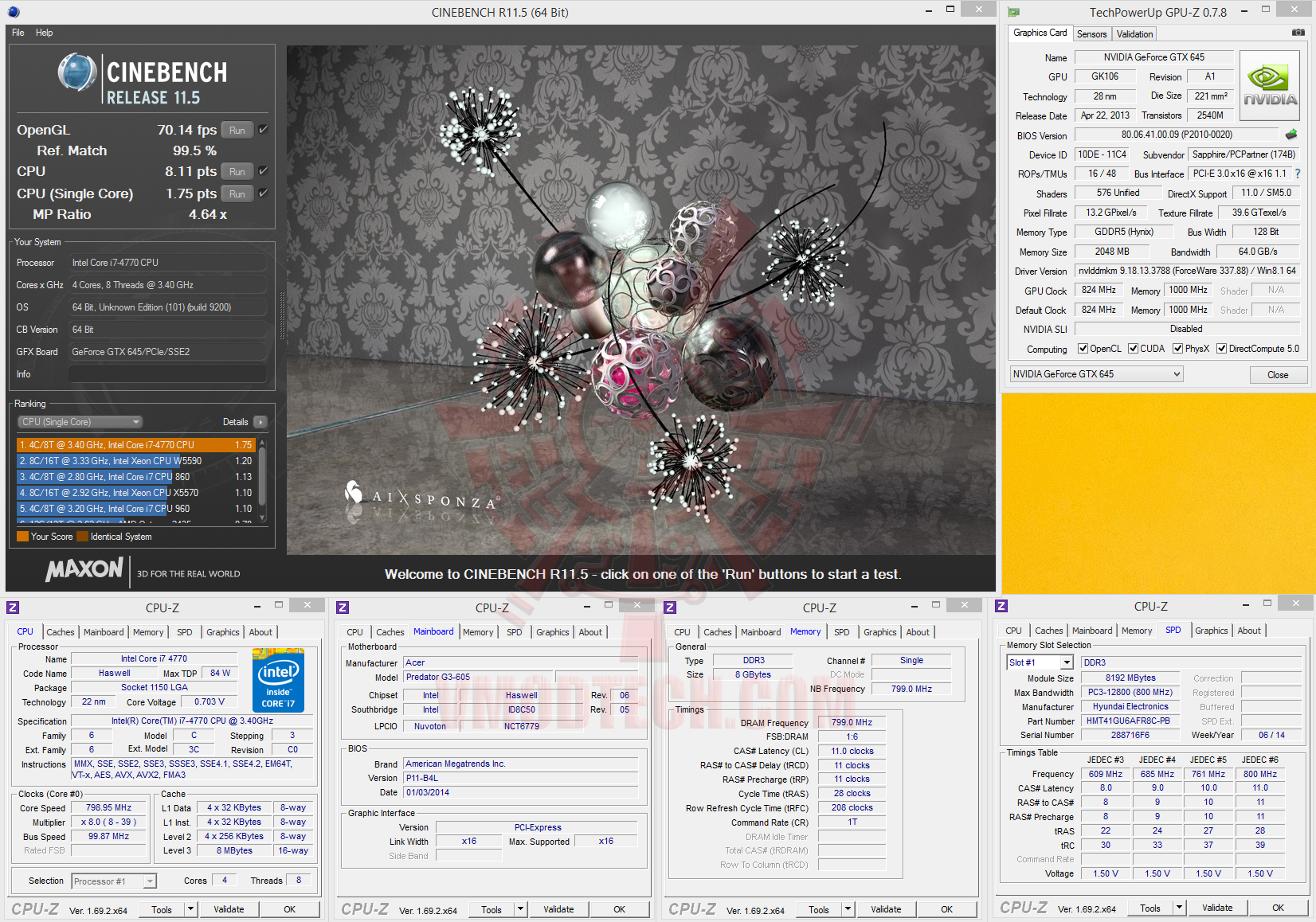Image resolution: width=1316 pixels, height=922 pixels.
Task: Click the Close button in GPU-Z
Action: click(x=1278, y=375)
